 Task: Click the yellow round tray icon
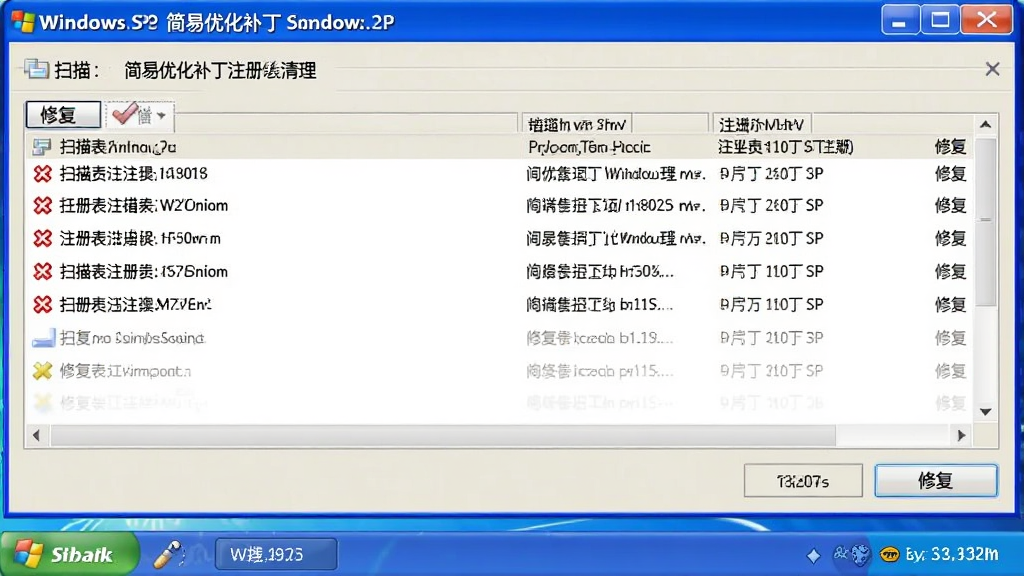coord(889,555)
